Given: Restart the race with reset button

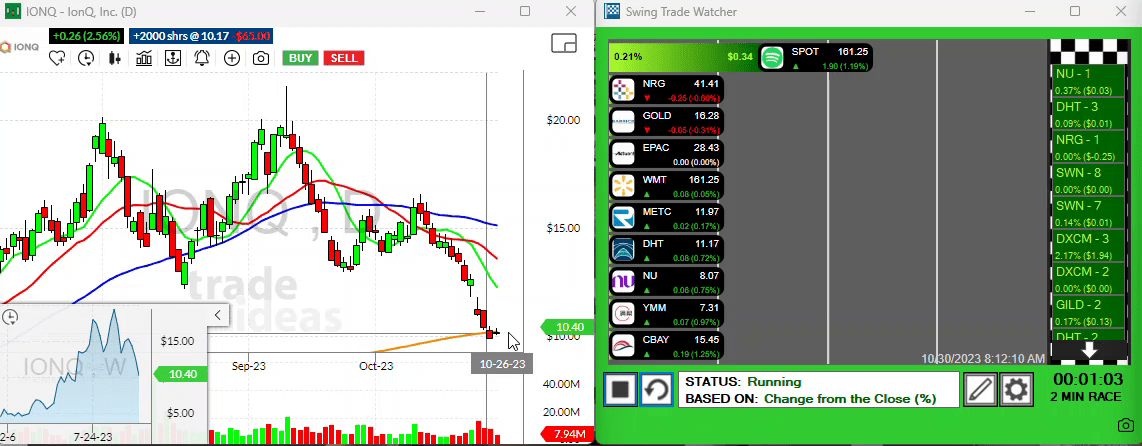Looking at the screenshot, I should point(656,389).
